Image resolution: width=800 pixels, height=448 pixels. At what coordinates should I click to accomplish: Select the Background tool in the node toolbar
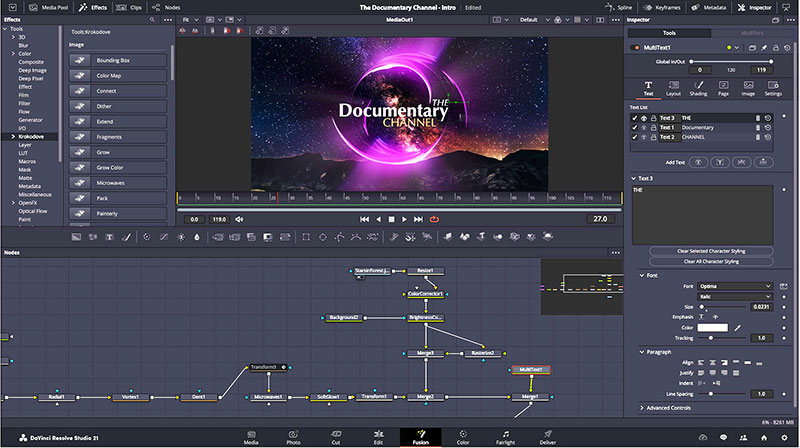[76, 237]
